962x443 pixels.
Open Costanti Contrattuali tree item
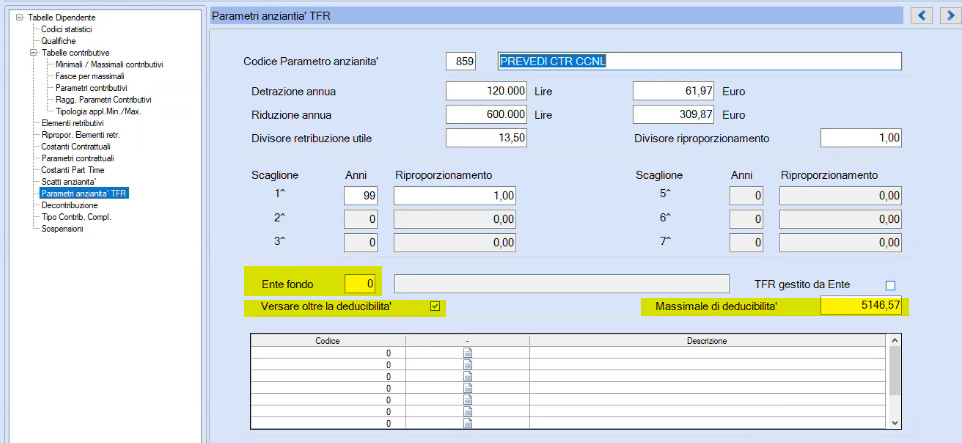coord(75,147)
